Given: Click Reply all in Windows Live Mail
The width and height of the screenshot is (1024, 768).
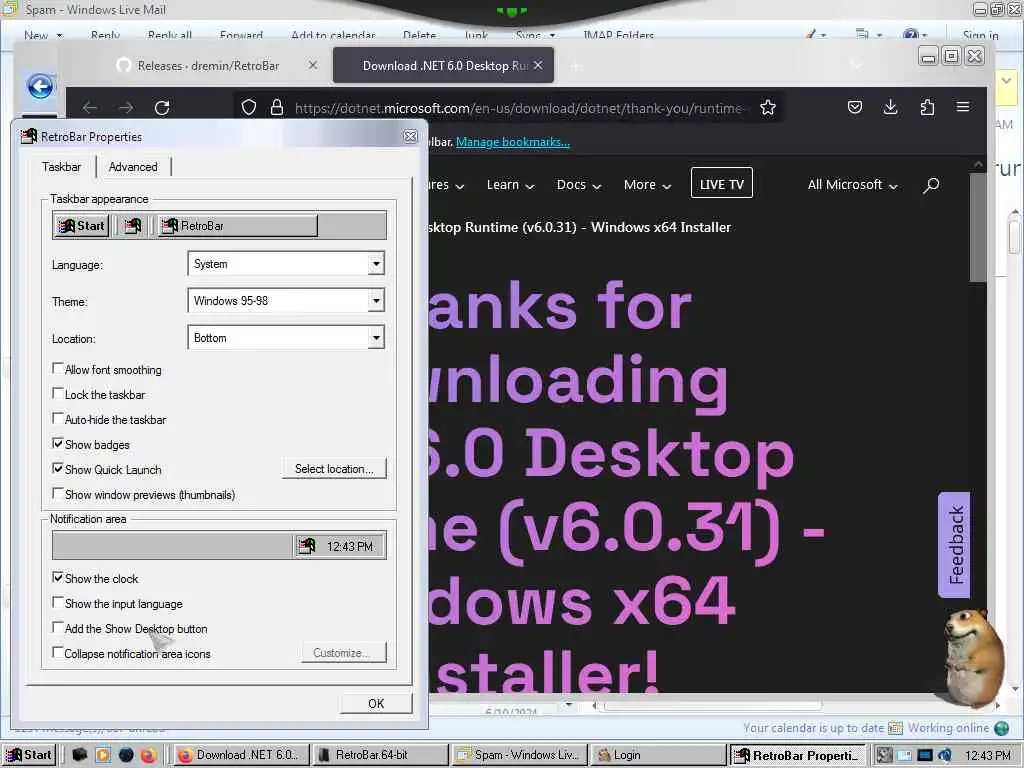Looking at the screenshot, I should [170, 35].
